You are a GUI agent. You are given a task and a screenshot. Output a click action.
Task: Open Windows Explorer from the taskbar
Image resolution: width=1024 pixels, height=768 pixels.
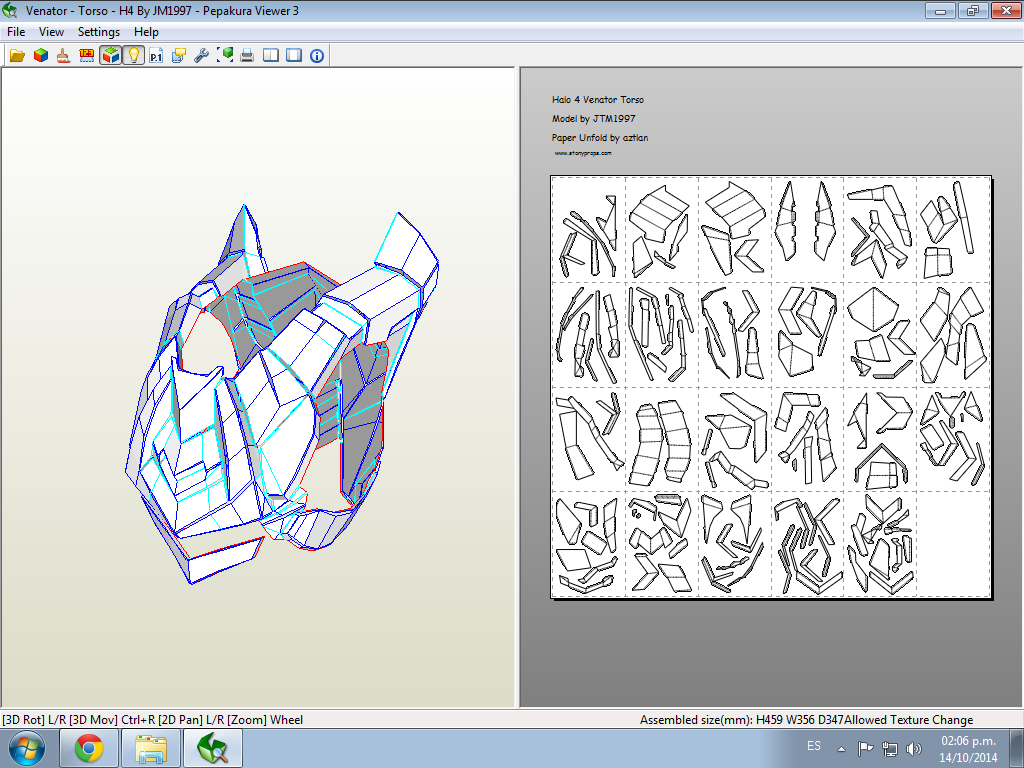(151, 748)
